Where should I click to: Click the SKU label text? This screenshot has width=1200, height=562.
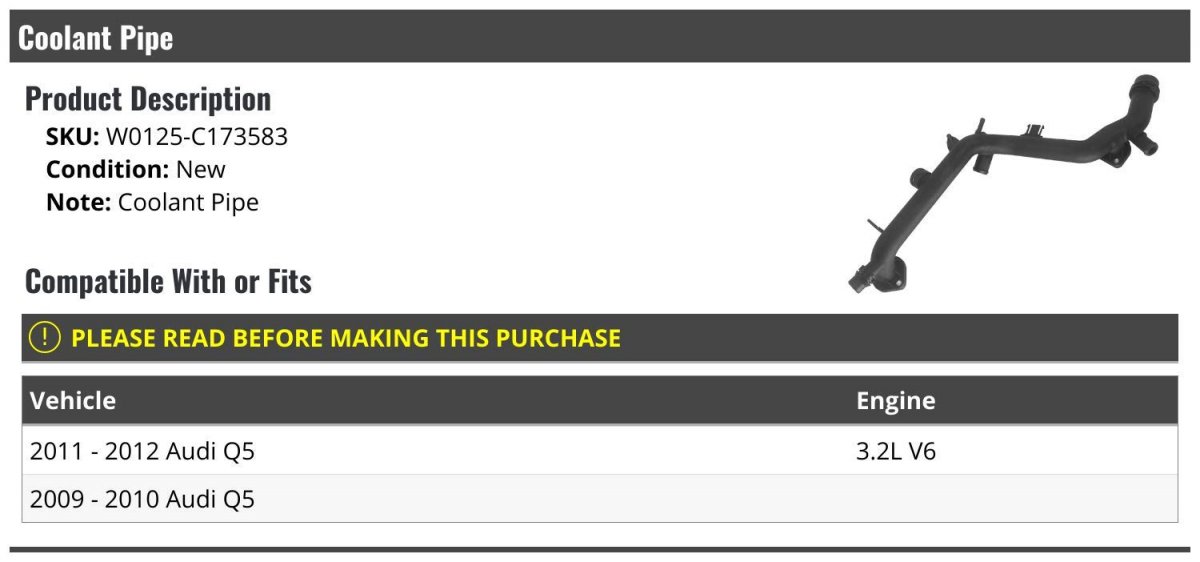click(x=73, y=137)
